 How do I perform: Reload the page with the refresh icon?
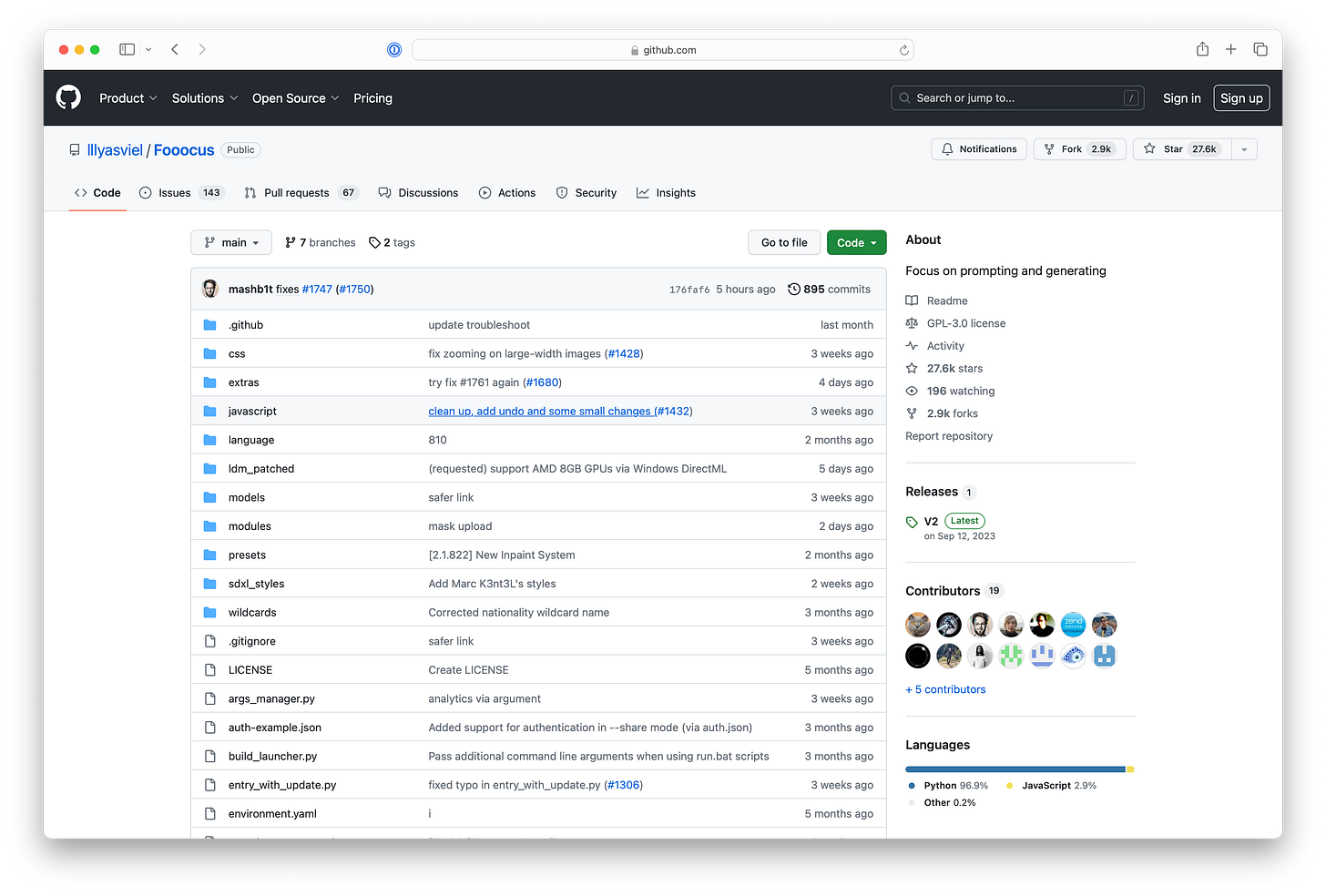903,50
